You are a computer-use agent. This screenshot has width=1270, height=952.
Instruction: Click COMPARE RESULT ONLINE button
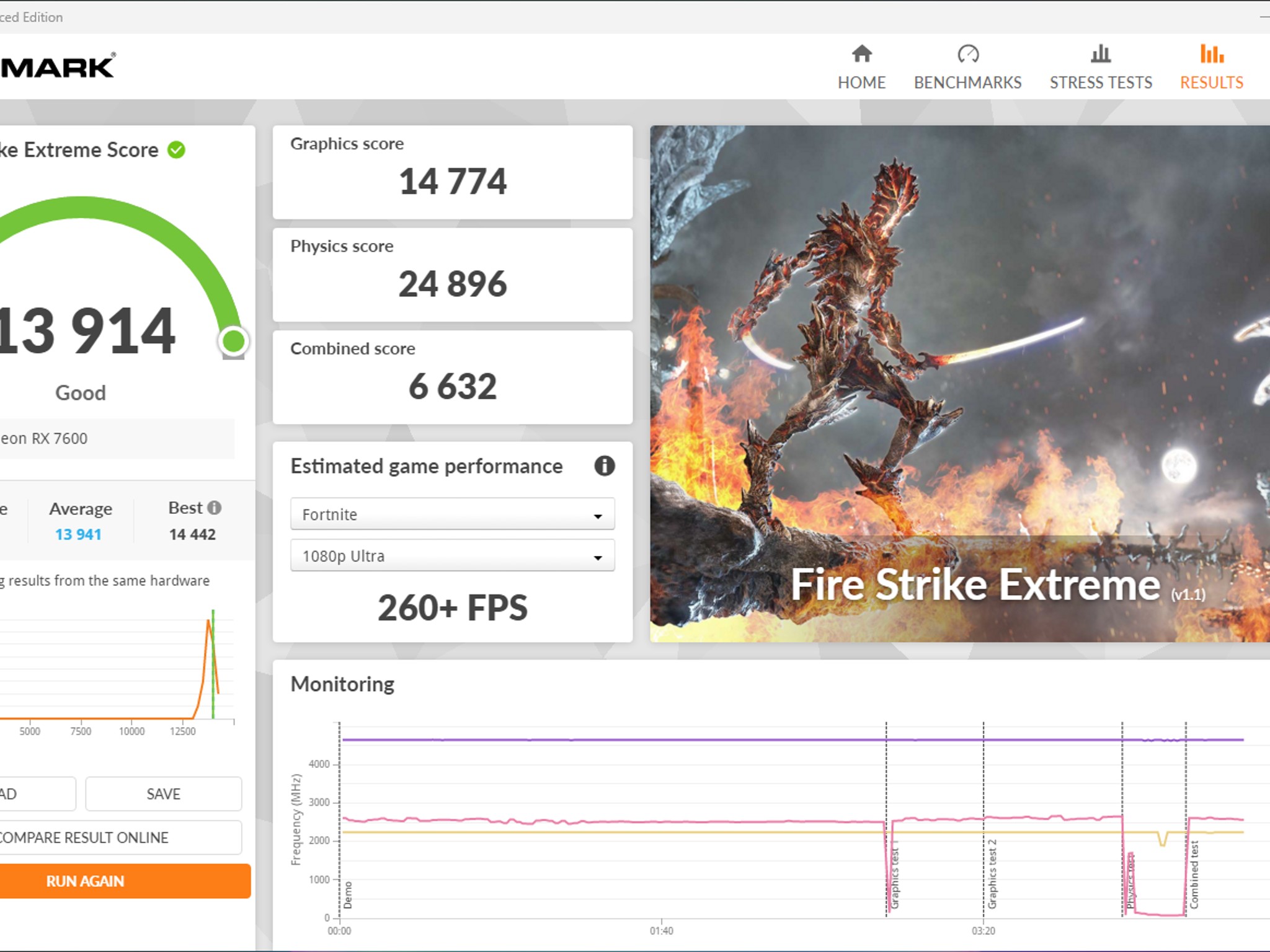point(120,837)
